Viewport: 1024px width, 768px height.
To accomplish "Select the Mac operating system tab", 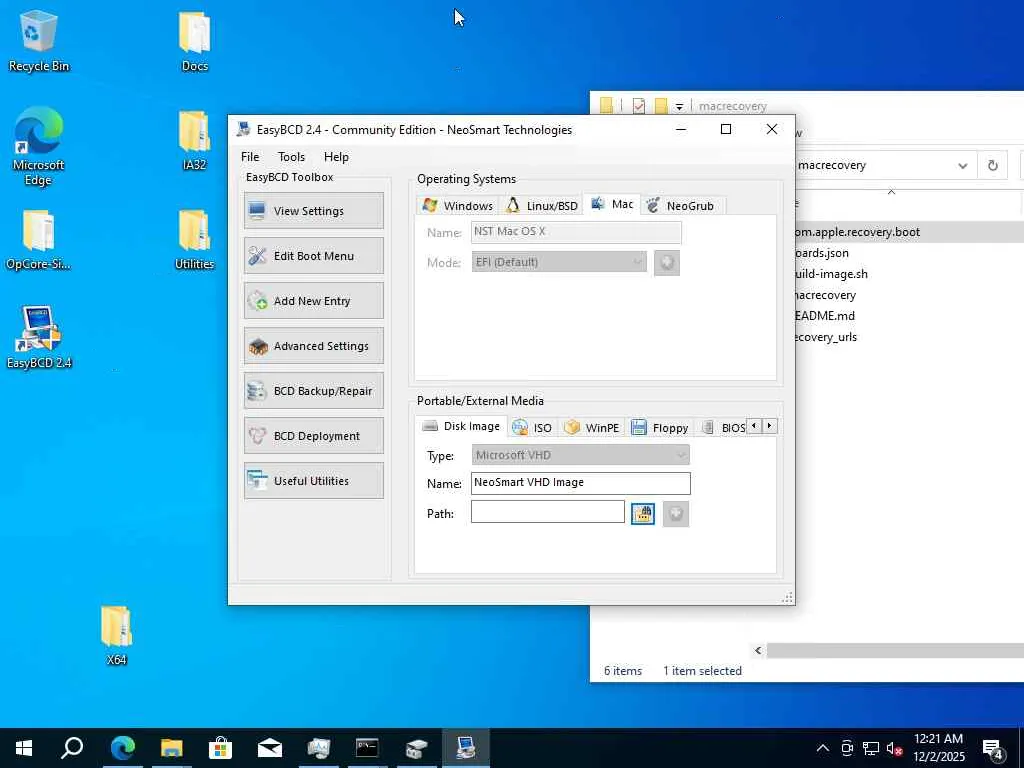I will (x=612, y=204).
